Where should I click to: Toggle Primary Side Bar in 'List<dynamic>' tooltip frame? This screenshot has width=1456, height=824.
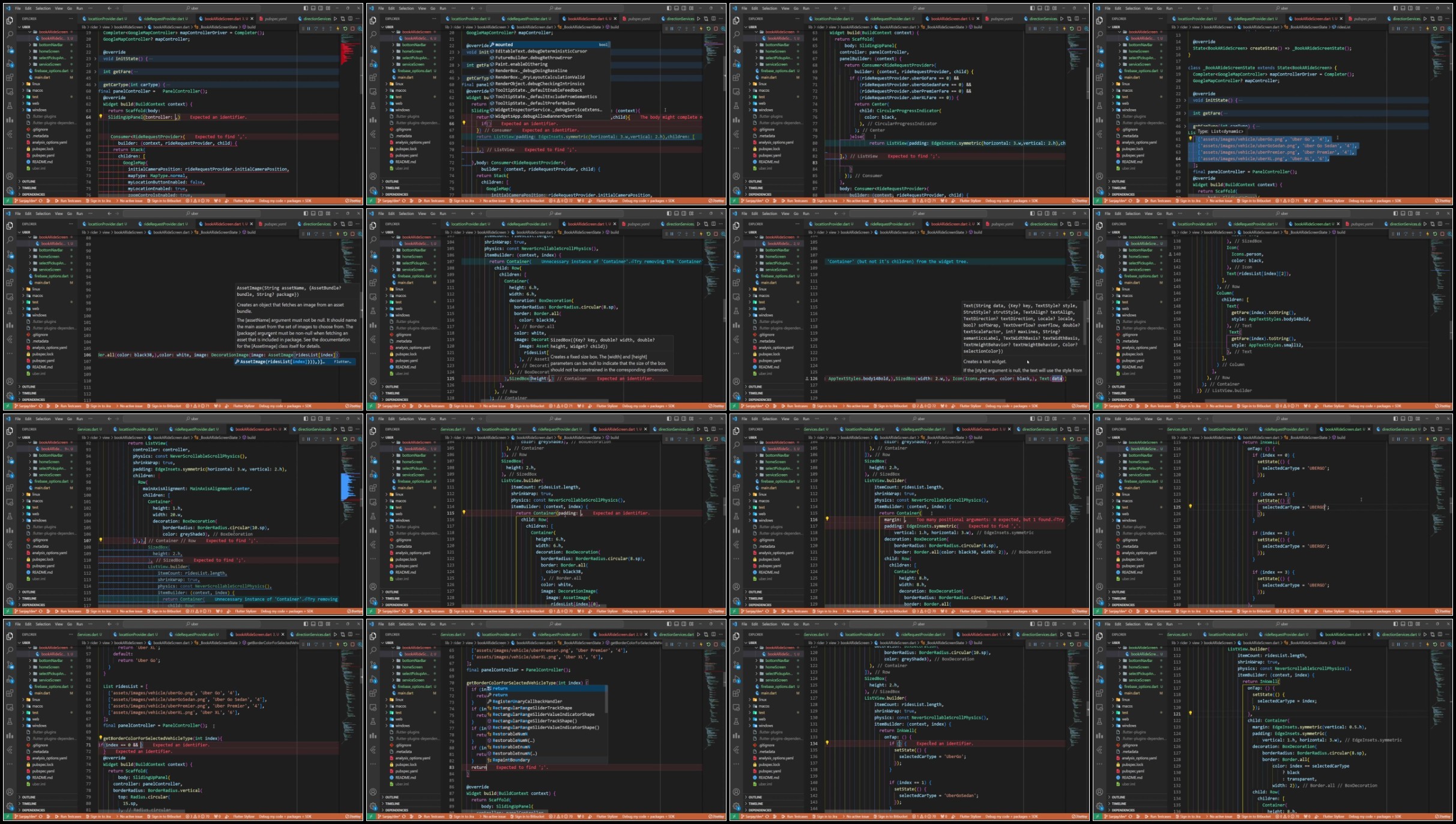1395,8
